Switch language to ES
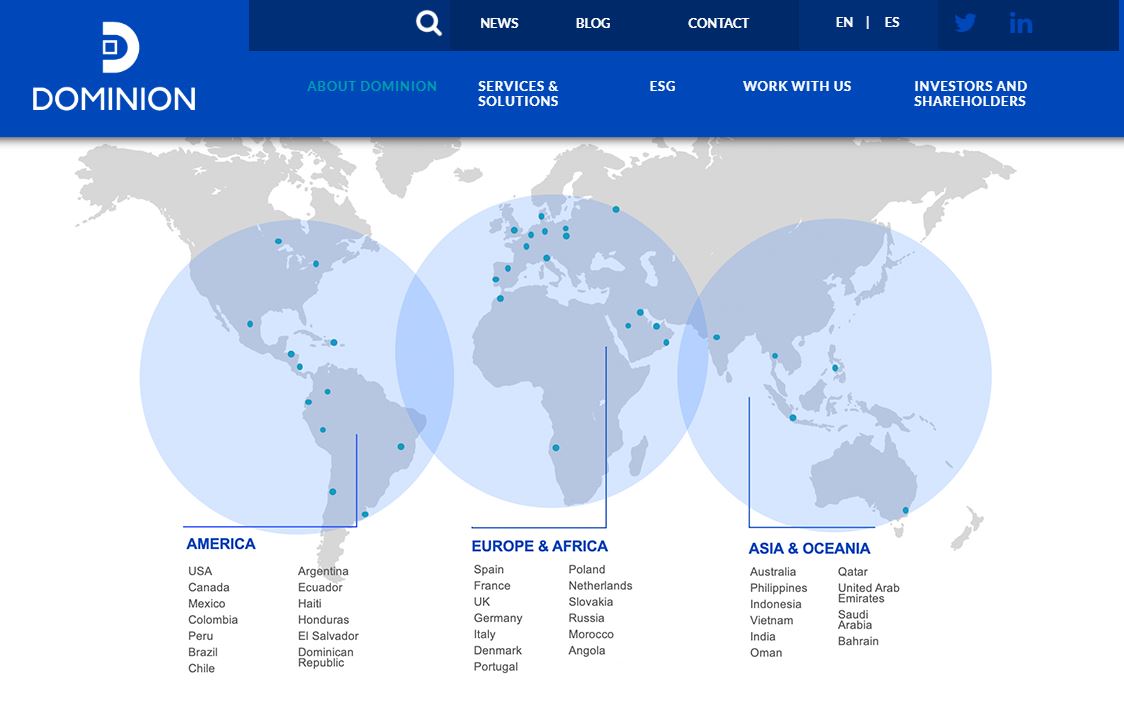 coord(892,22)
